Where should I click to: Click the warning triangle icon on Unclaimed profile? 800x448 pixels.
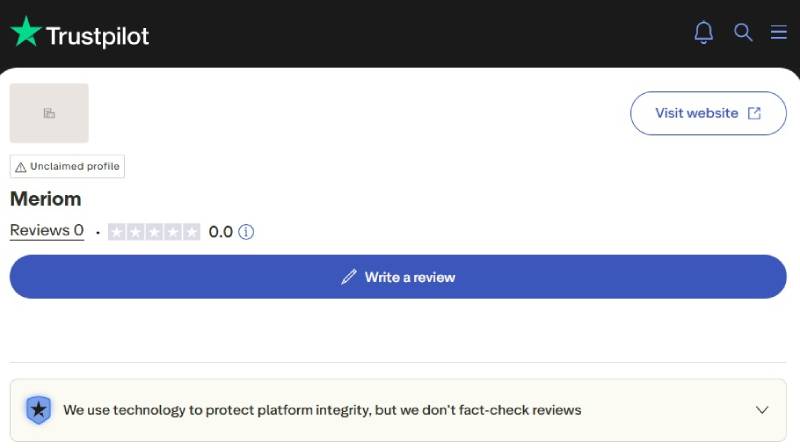point(20,167)
